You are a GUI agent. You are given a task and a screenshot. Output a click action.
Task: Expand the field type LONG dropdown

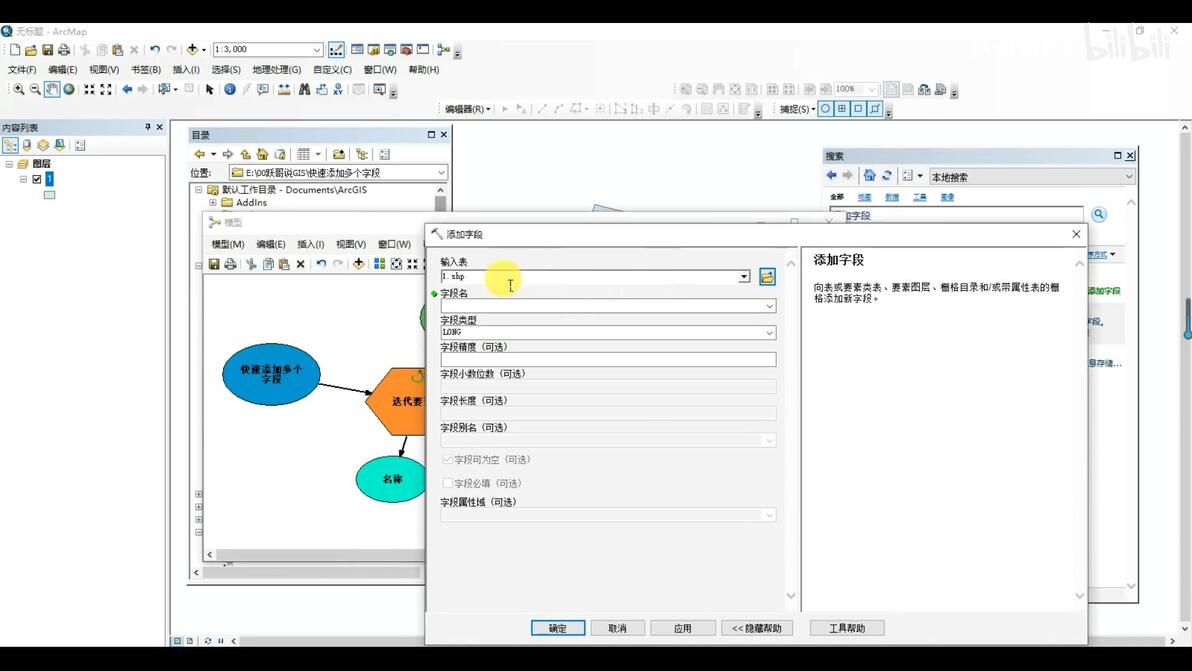pos(769,333)
